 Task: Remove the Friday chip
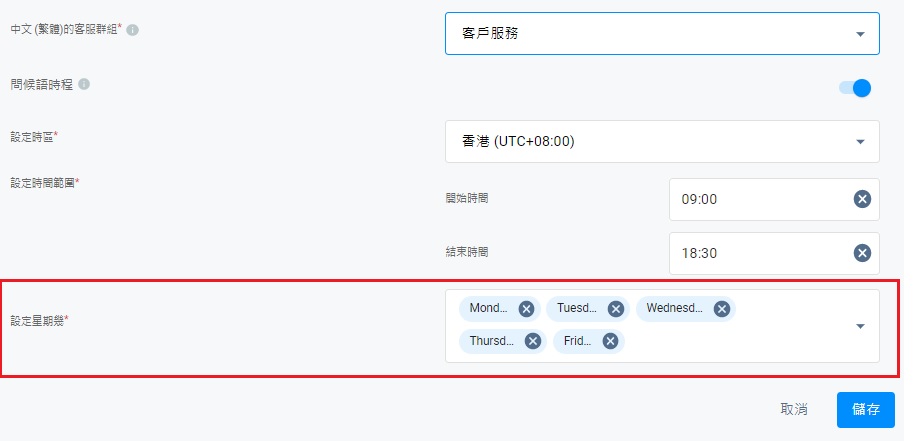coord(610,341)
